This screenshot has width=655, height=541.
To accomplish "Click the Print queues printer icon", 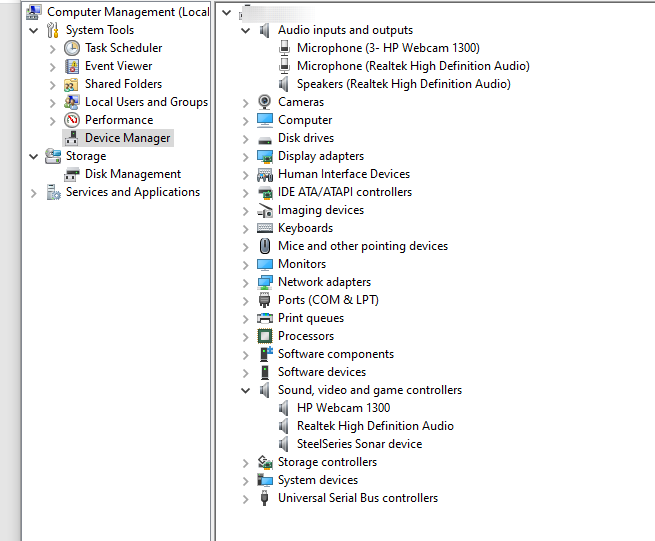I will [x=265, y=318].
